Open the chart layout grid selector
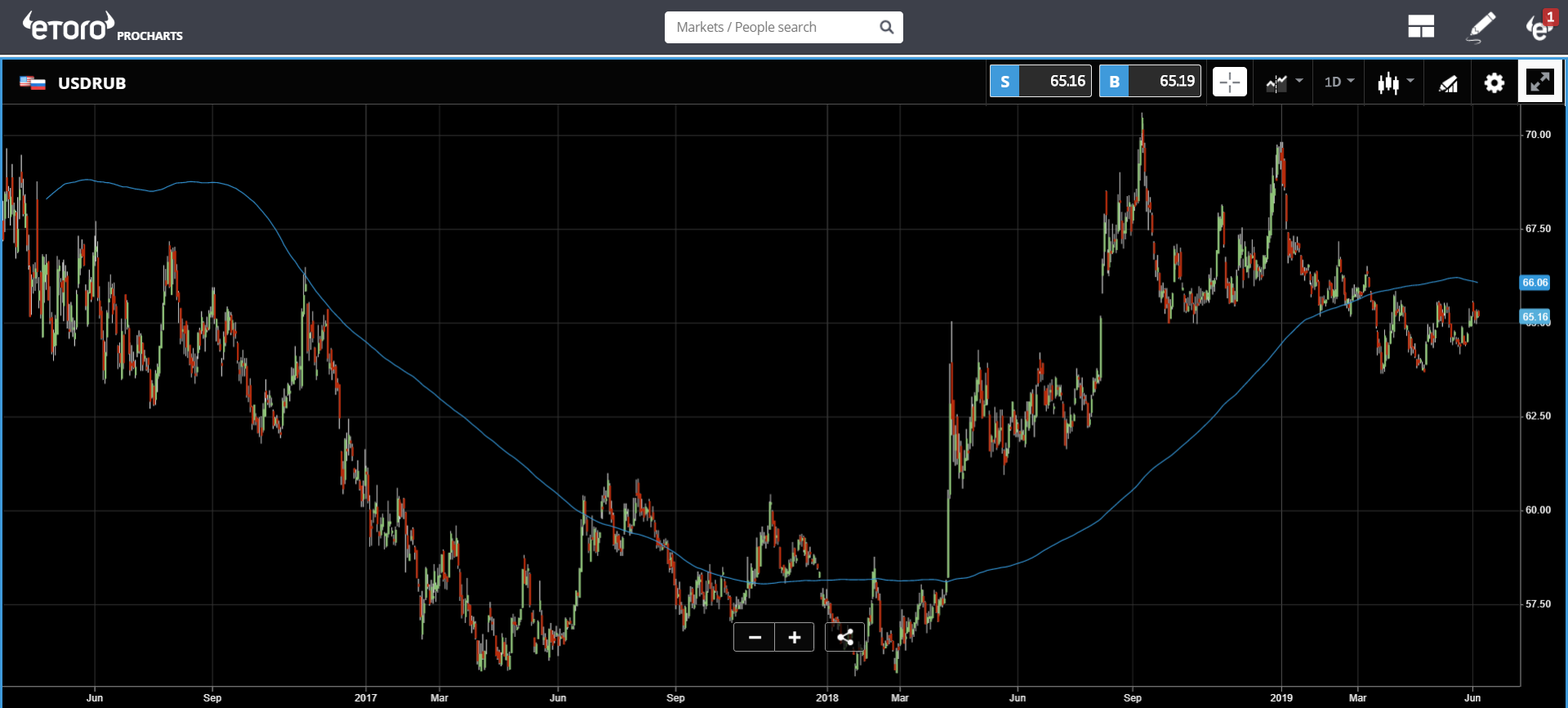 click(1421, 27)
